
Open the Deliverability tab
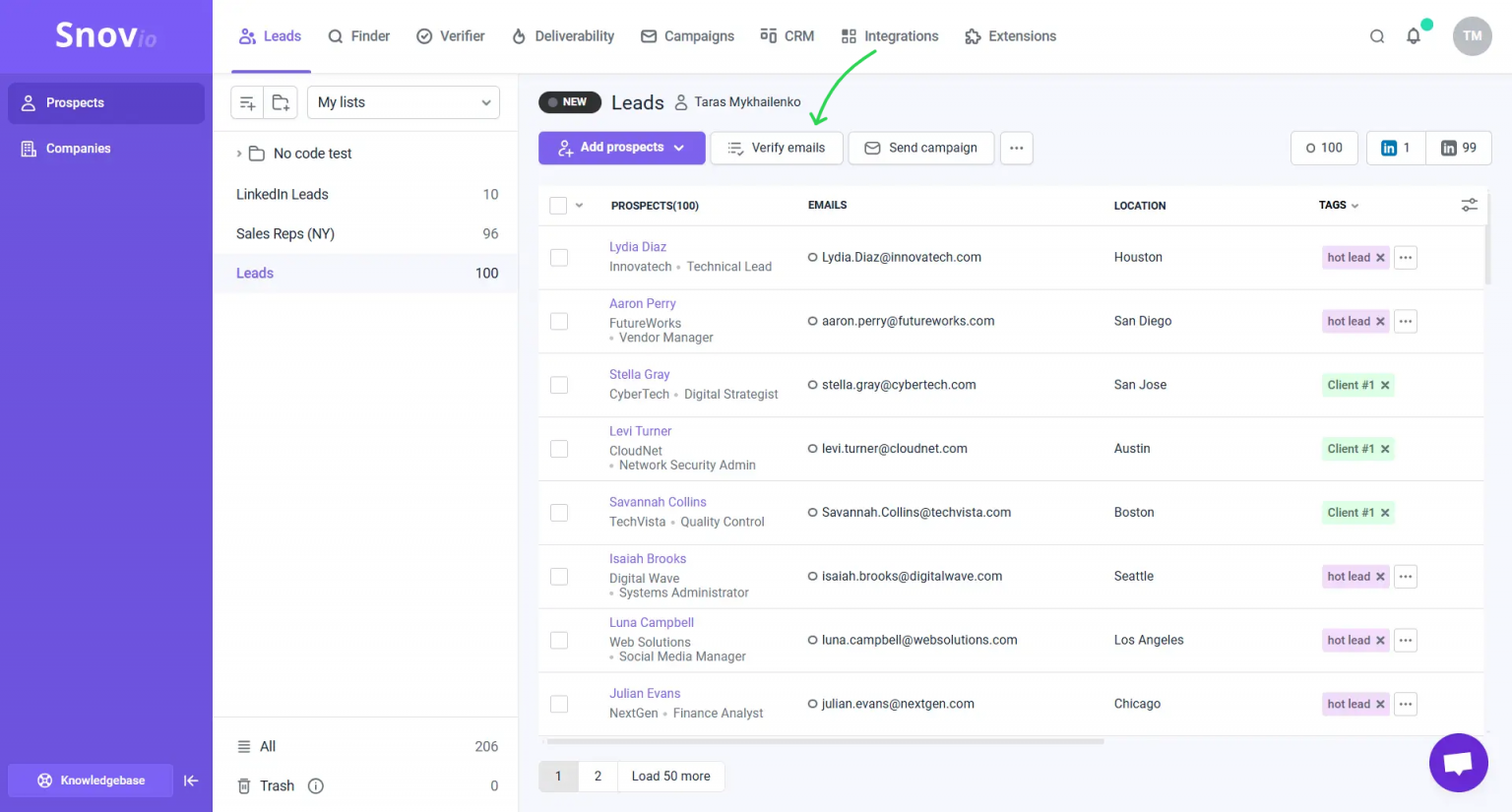click(563, 36)
